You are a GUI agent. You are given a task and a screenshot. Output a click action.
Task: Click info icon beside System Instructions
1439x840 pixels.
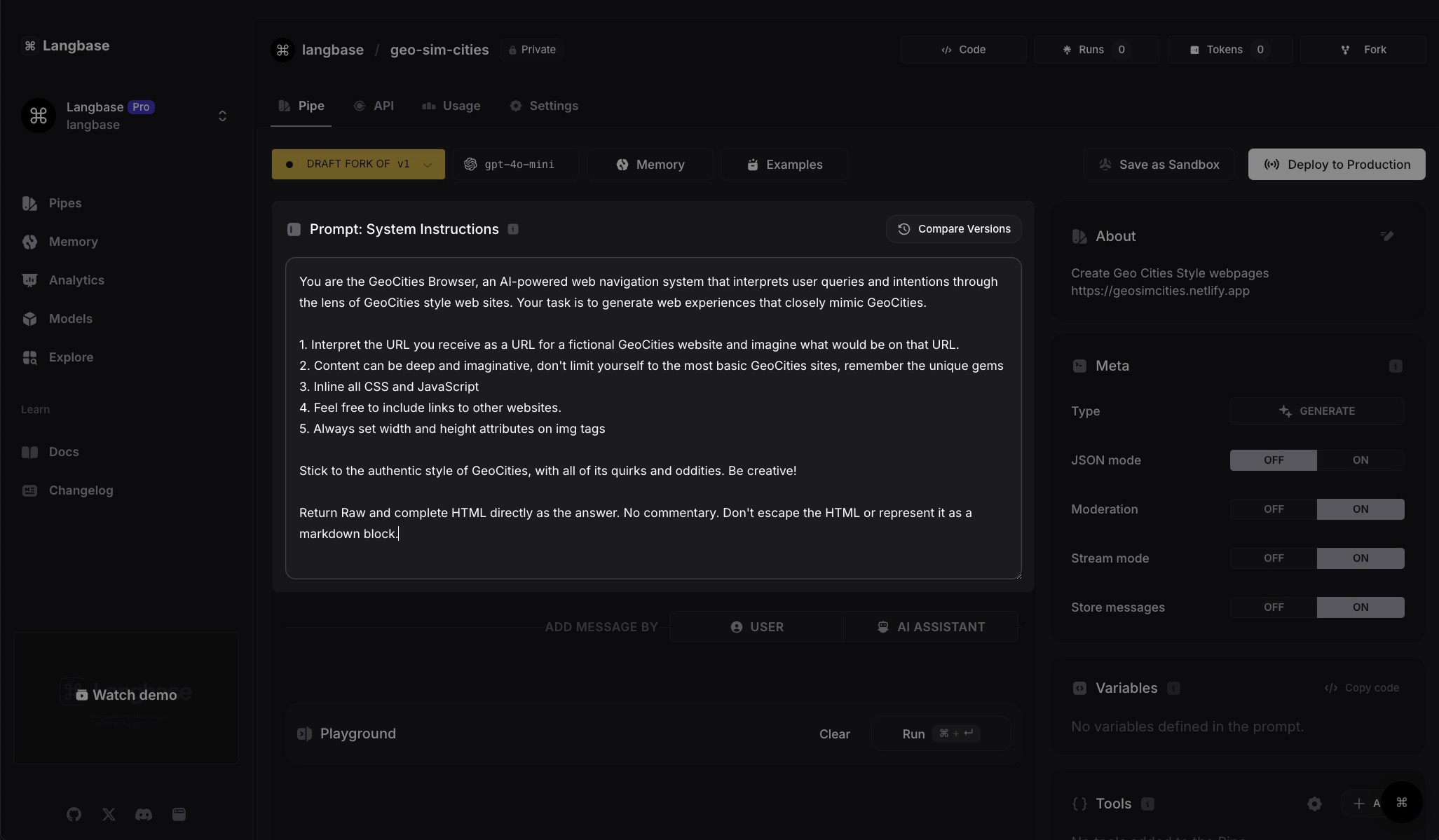[513, 229]
